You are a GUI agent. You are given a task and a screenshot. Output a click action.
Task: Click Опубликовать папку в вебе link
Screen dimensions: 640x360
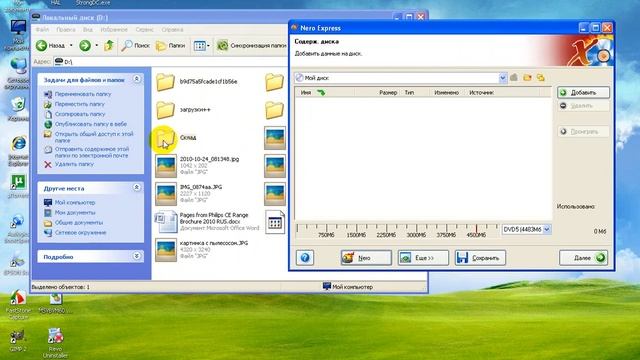91,124
